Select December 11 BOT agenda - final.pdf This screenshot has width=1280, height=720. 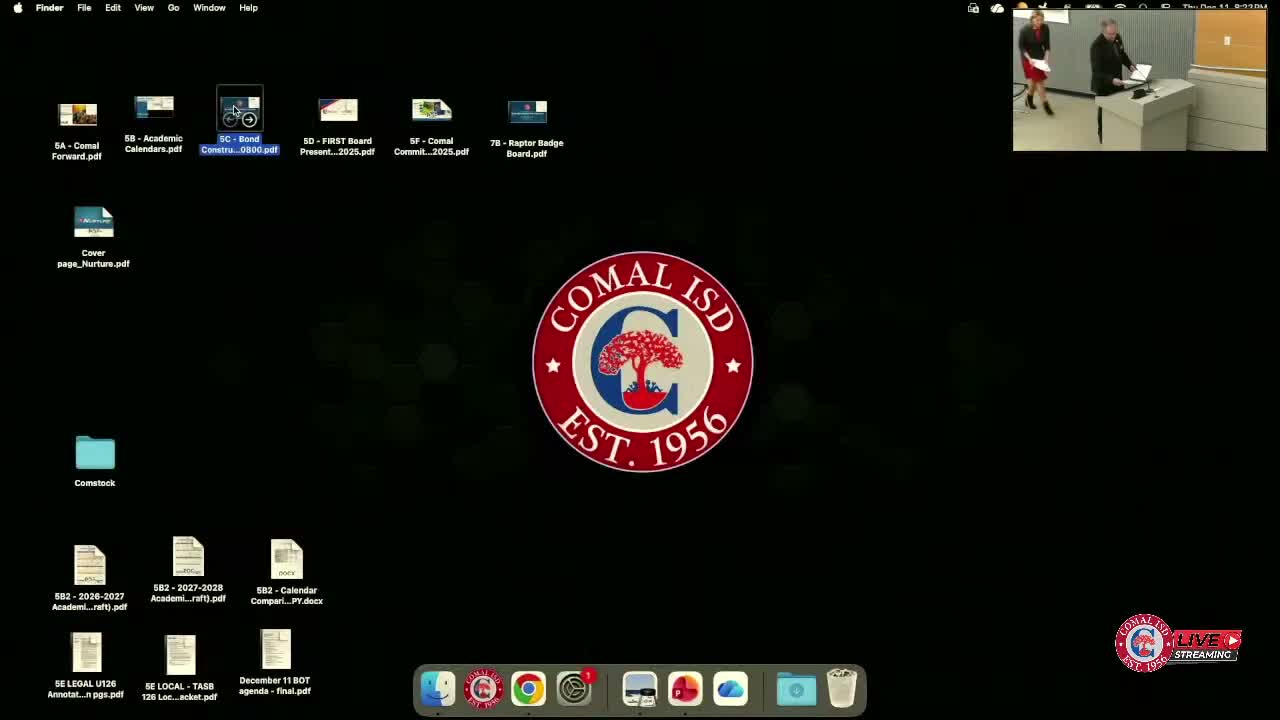click(x=275, y=650)
